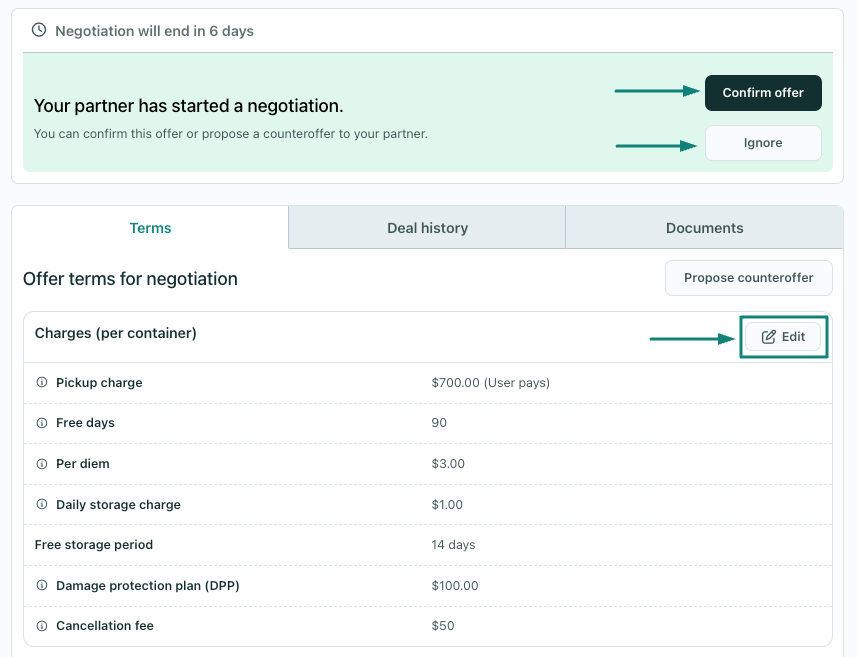Click the pencil icon in Edit button

coord(769,337)
